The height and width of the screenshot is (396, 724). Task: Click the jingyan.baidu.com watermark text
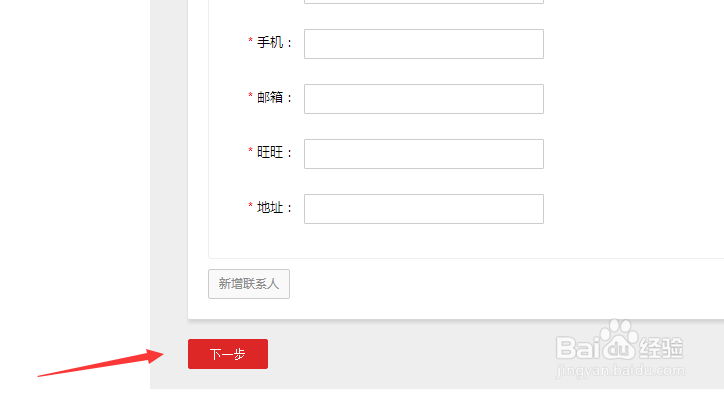pos(620,371)
